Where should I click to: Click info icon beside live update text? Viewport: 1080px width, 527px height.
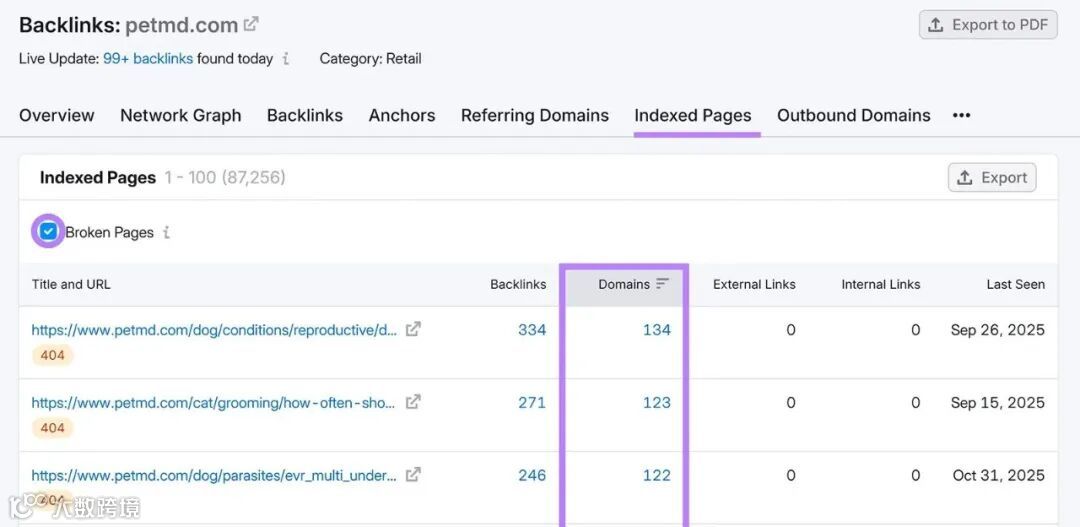pos(286,59)
